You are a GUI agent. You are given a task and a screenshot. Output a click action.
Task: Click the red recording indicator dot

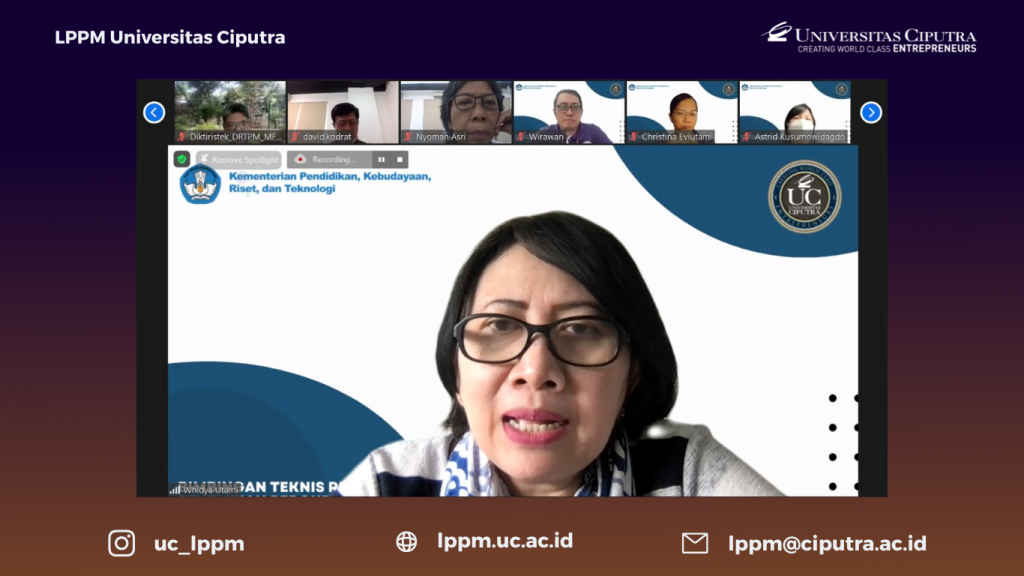point(300,158)
